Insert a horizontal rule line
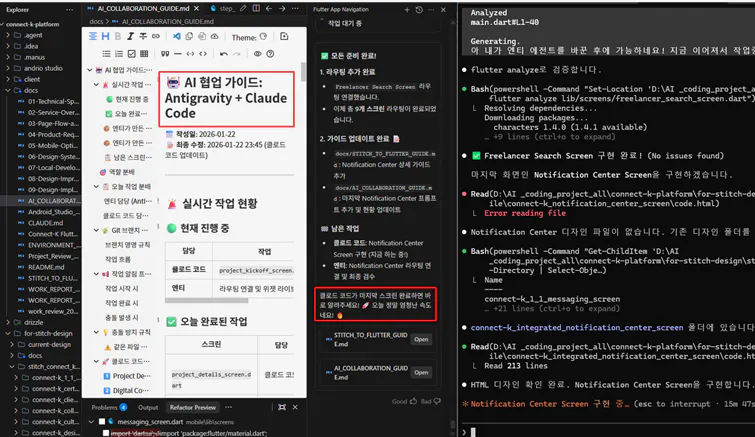The width and height of the screenshot is (755, 437). point(178,53)
